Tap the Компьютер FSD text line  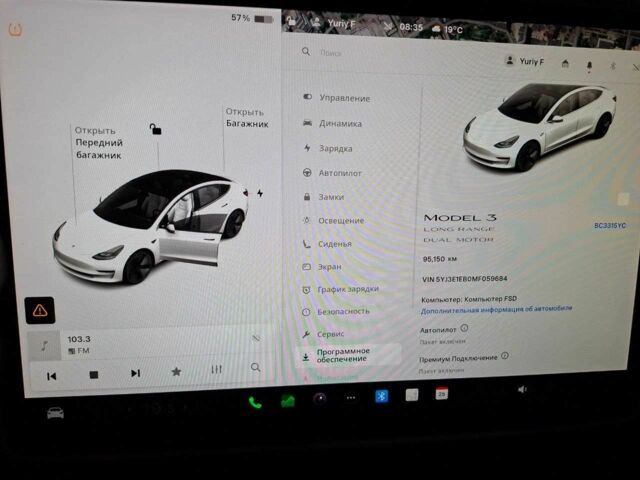pos(469,299)
